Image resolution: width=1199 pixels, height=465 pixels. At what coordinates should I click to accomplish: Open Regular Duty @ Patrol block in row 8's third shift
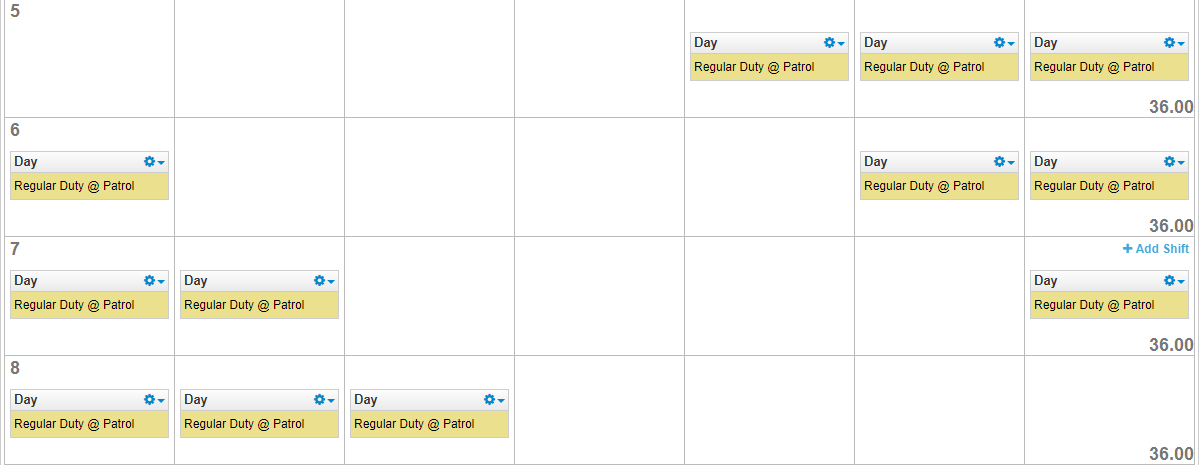(429, 424)
